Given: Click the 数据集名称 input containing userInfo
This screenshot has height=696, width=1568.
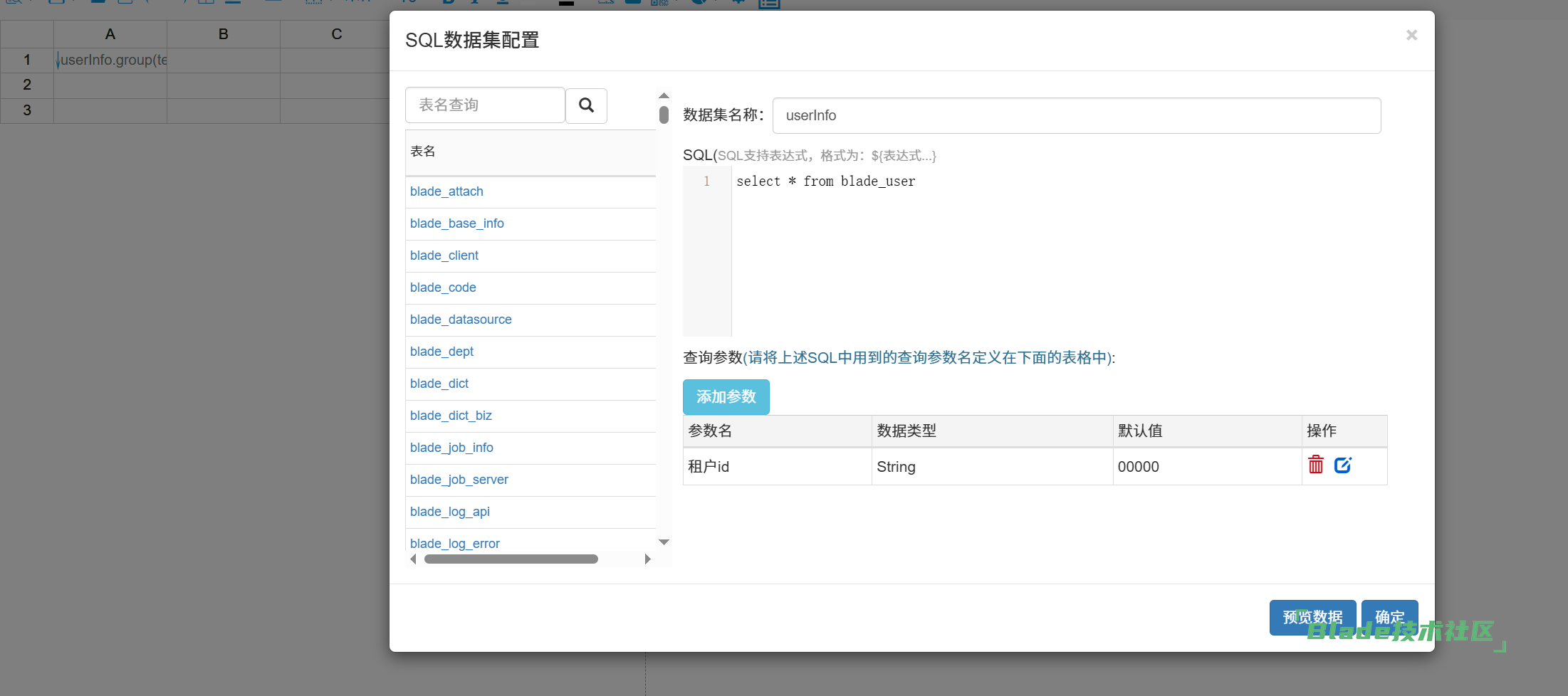Looking at the screenshot, I should [x=1076, y=115].
